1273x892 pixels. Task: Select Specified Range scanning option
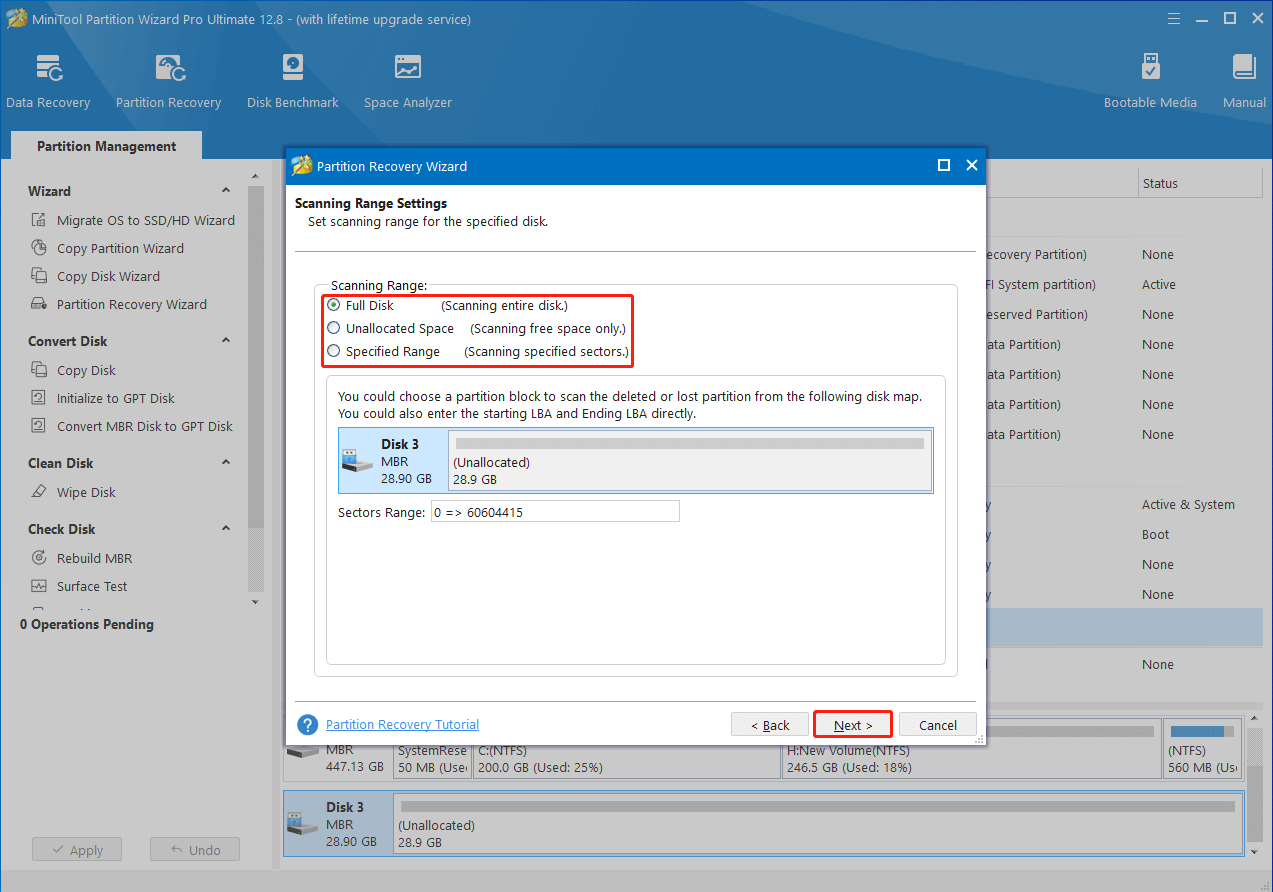tap(334, 351)
